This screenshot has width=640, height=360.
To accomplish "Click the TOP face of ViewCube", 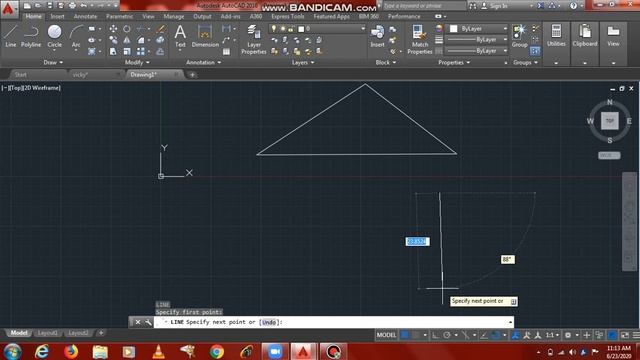I will (x=609, y=121).
